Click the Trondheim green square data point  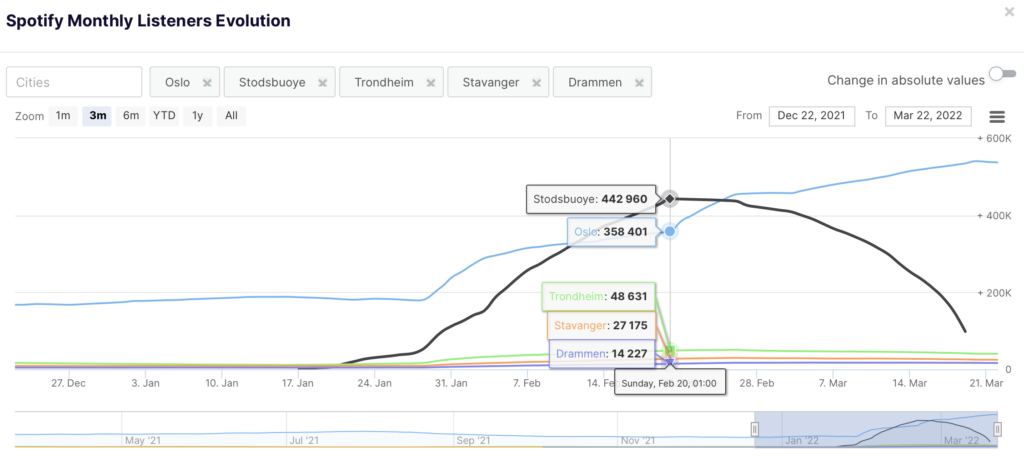coord(670,351)
